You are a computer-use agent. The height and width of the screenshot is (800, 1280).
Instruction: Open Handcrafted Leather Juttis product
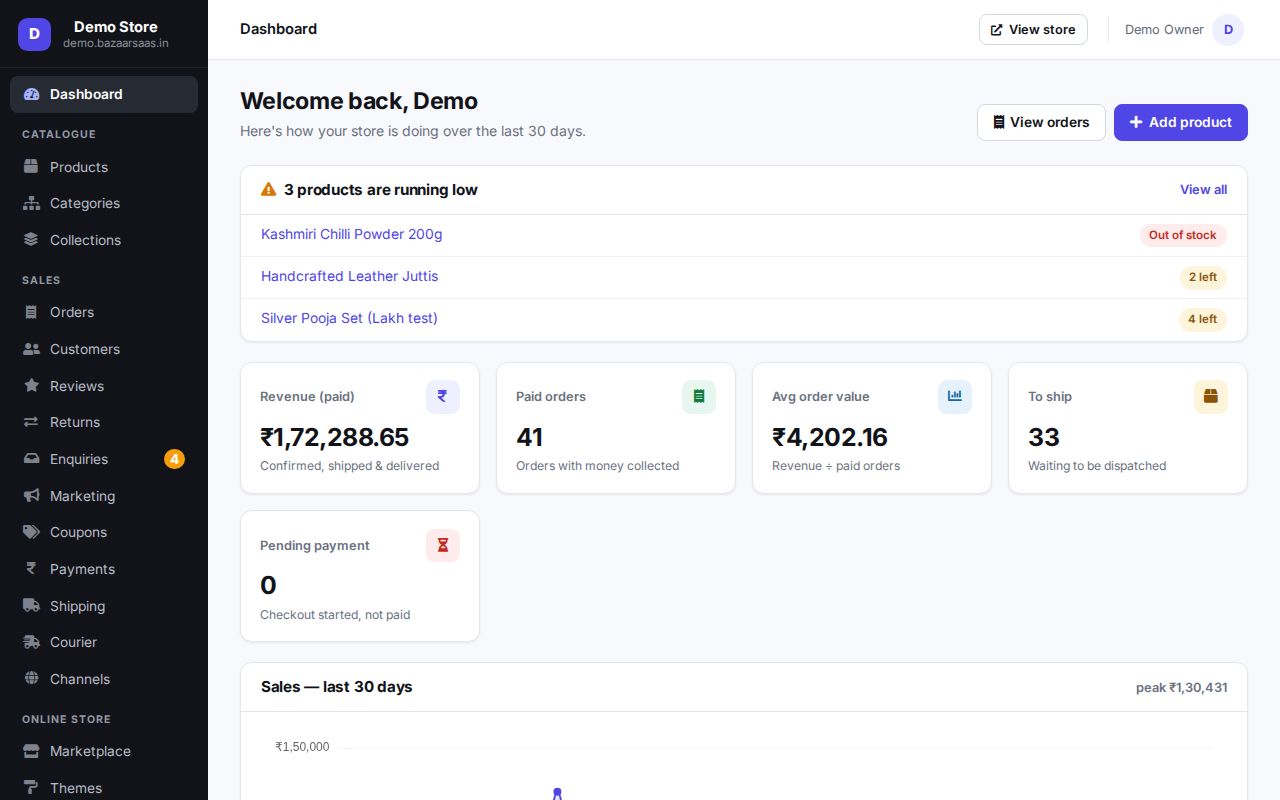point(350,276)
